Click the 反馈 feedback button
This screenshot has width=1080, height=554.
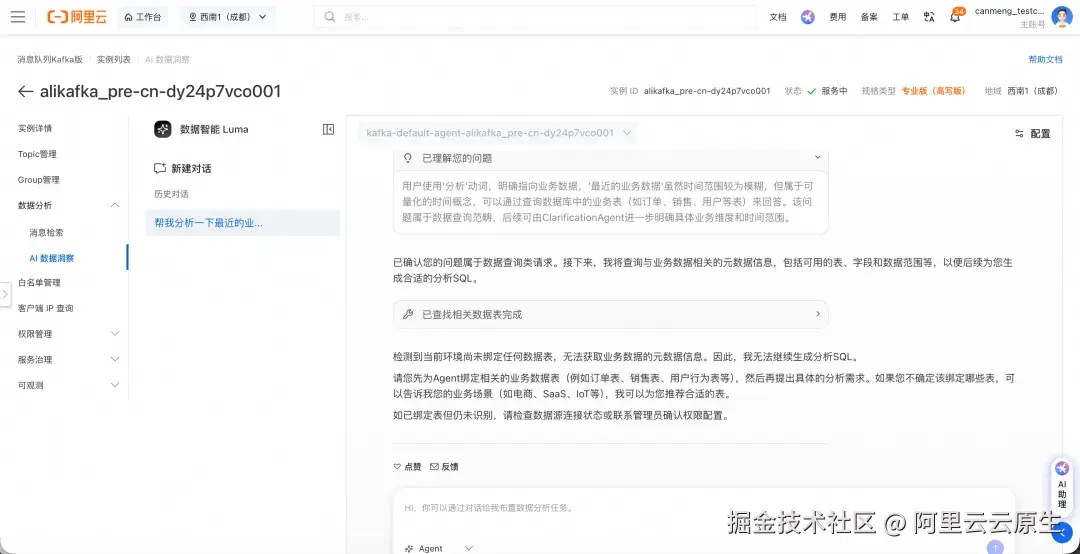pos(444,466)
